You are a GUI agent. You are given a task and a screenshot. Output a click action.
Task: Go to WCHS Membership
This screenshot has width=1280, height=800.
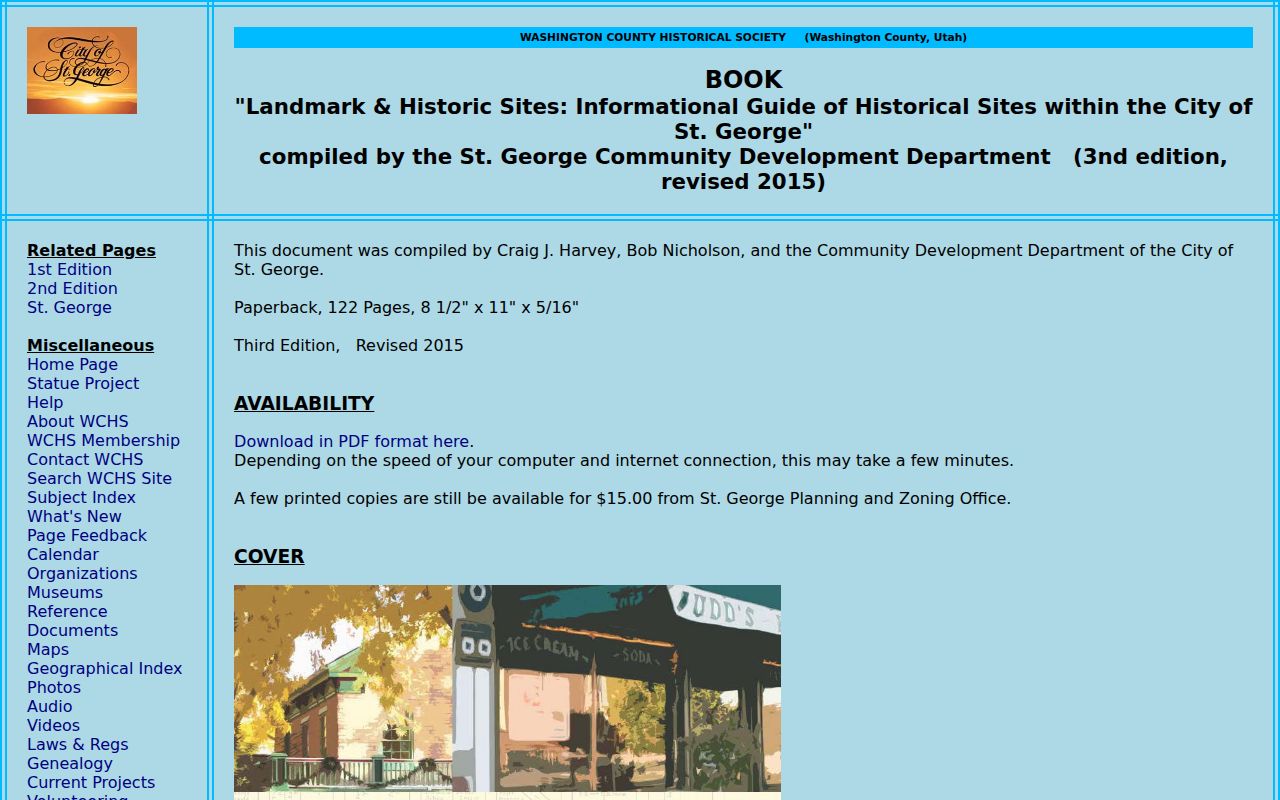click(x=103, y=440)
